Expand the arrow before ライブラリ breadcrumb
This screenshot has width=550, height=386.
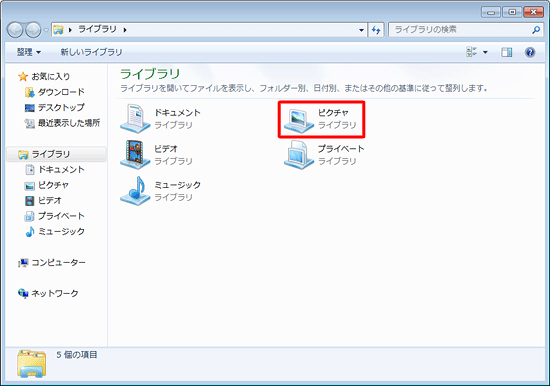point(70,30)
